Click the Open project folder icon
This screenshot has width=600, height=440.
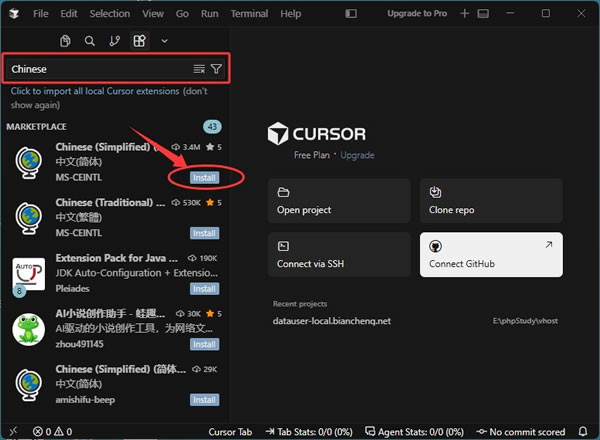pos(283,192)
